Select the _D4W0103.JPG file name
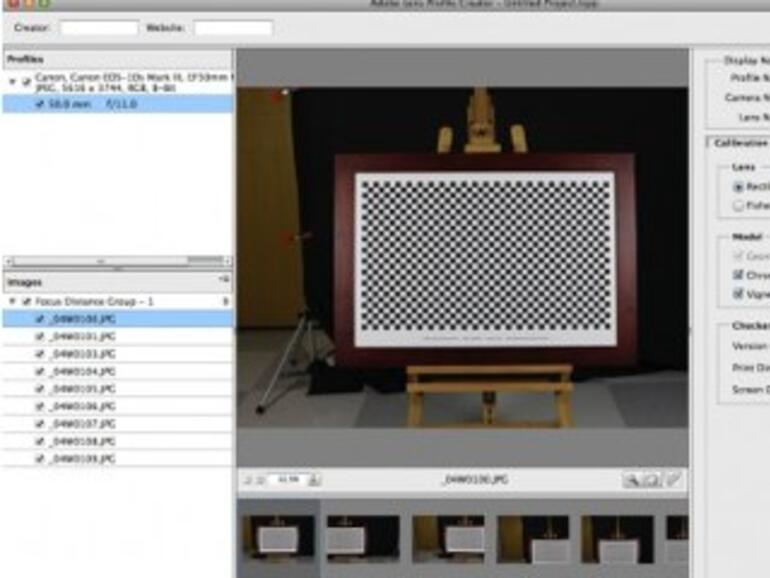 point(82,354)
